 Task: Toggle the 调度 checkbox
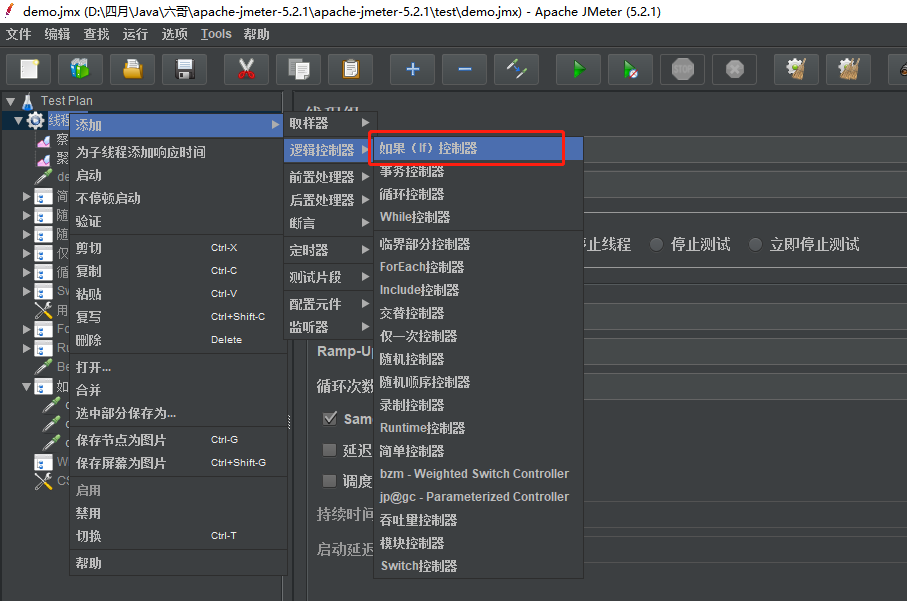click(330, 481)
